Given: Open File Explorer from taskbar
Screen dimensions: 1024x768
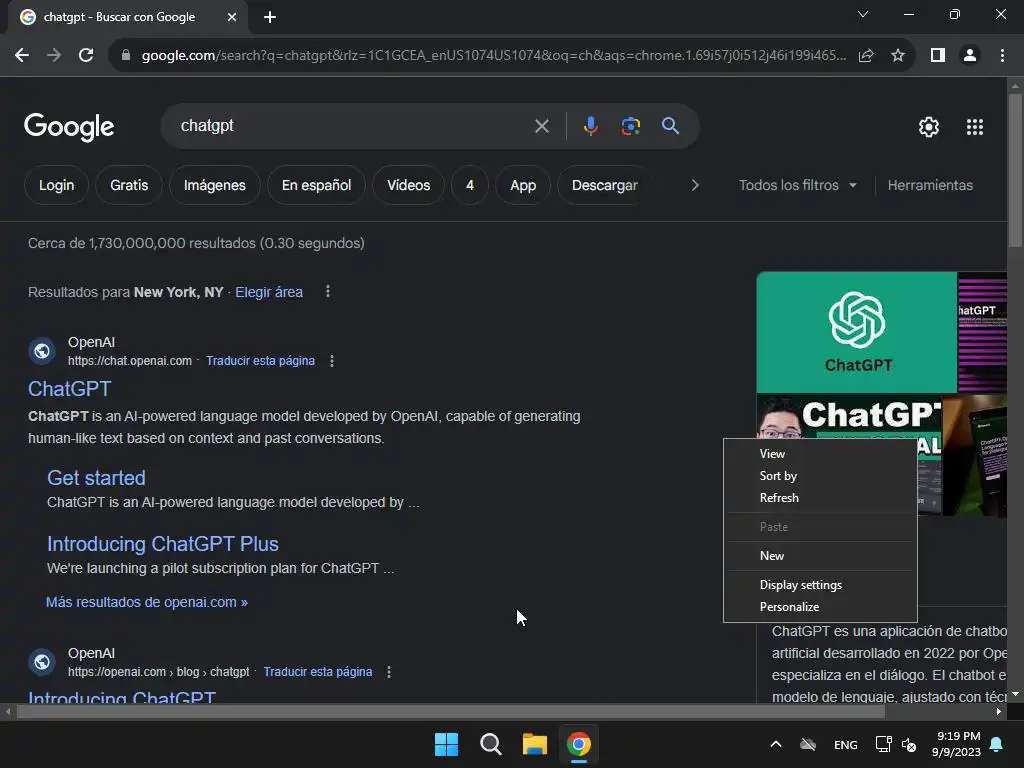Looking at the screenshot, I should click(x=535, y=744).
